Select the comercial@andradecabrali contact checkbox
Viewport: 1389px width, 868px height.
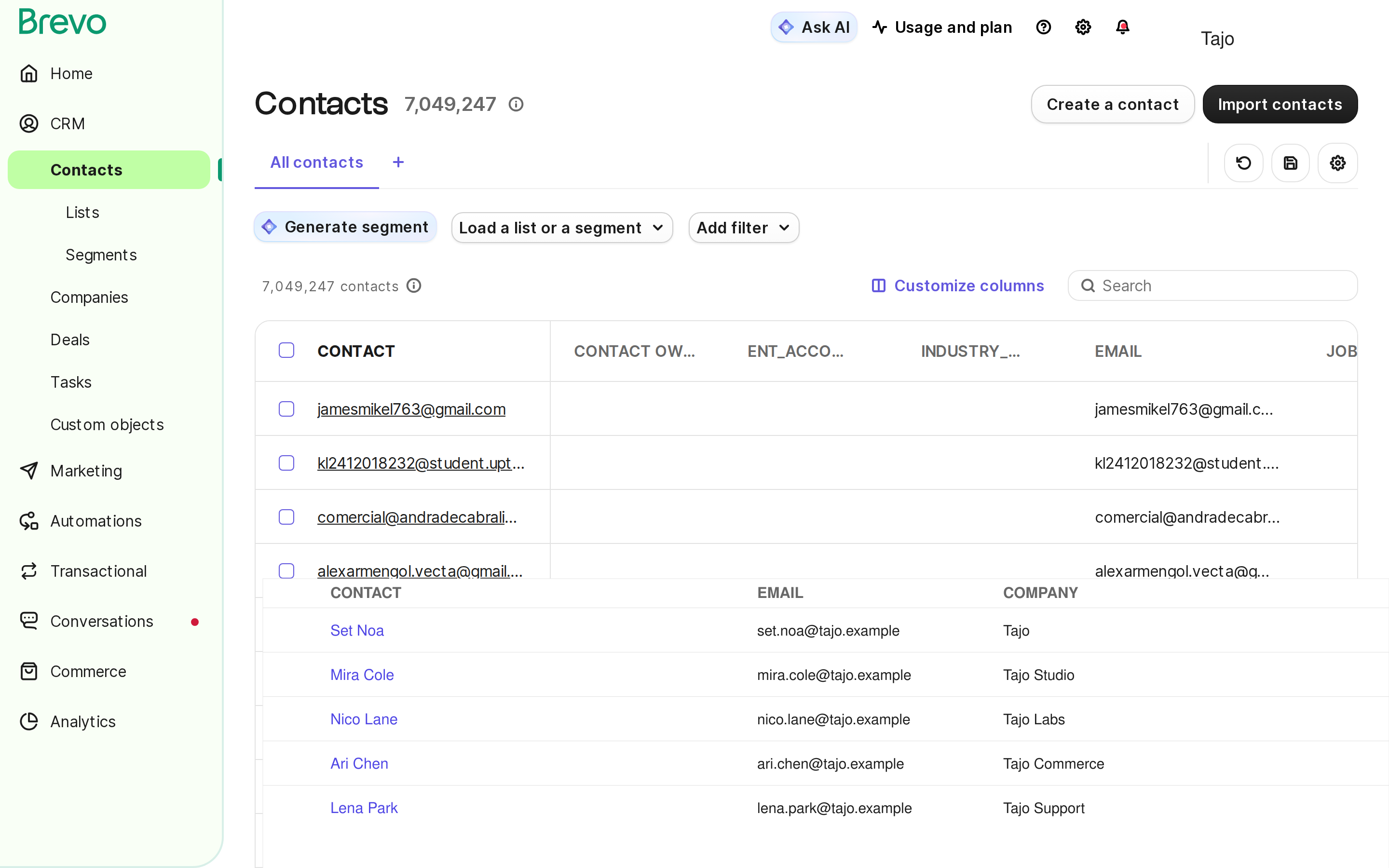click(x=286, y=516)
